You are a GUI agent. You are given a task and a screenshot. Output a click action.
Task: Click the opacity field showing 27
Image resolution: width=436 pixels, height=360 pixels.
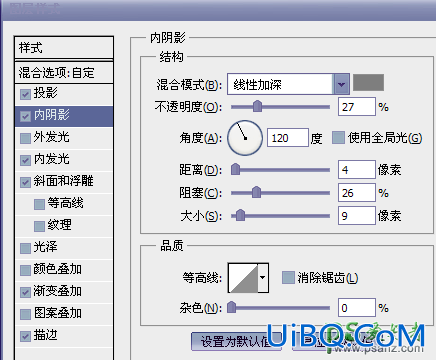pyautogui.click(x=357, y=107)
